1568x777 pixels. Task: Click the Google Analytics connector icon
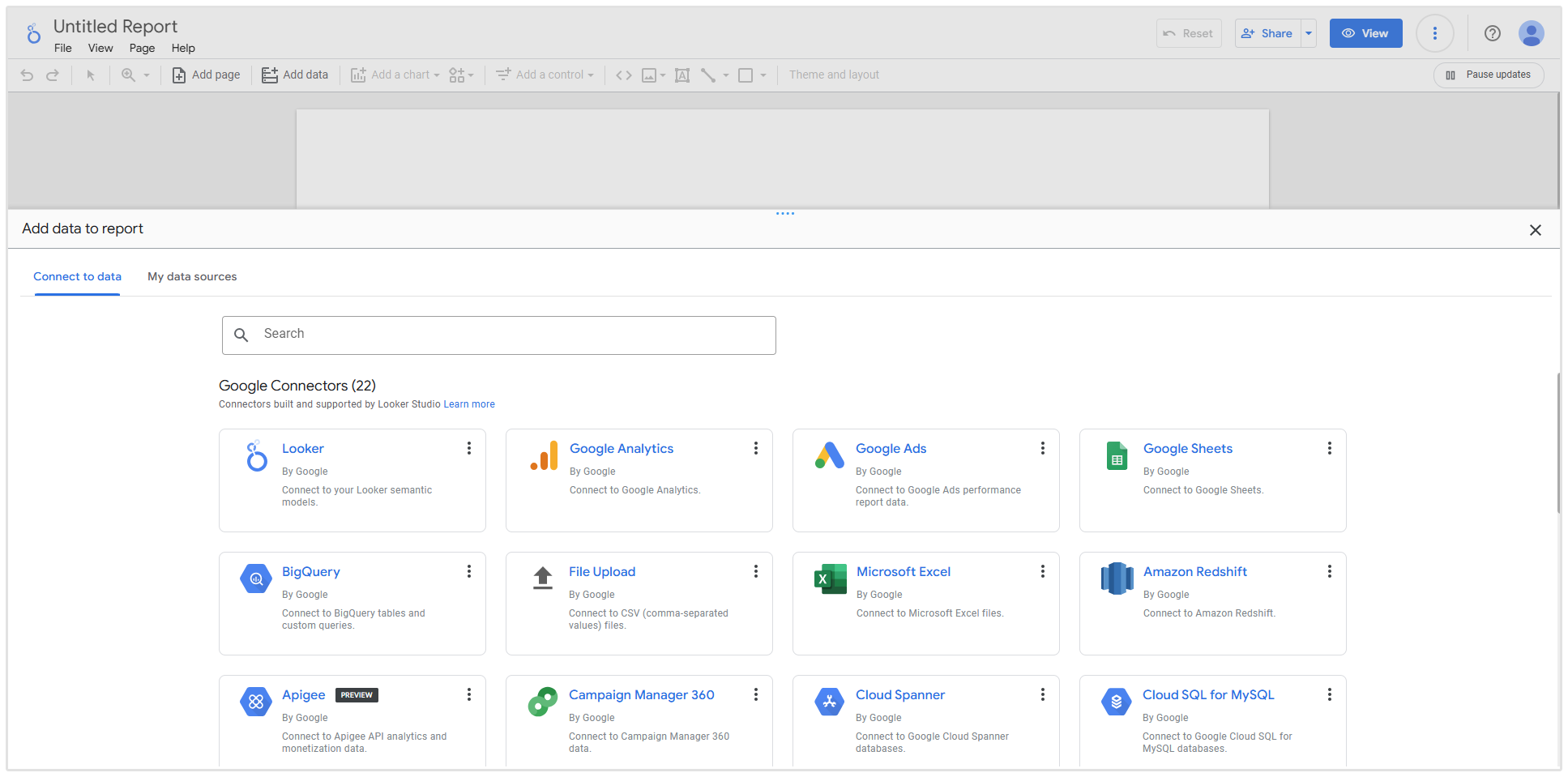pos(544,456)
